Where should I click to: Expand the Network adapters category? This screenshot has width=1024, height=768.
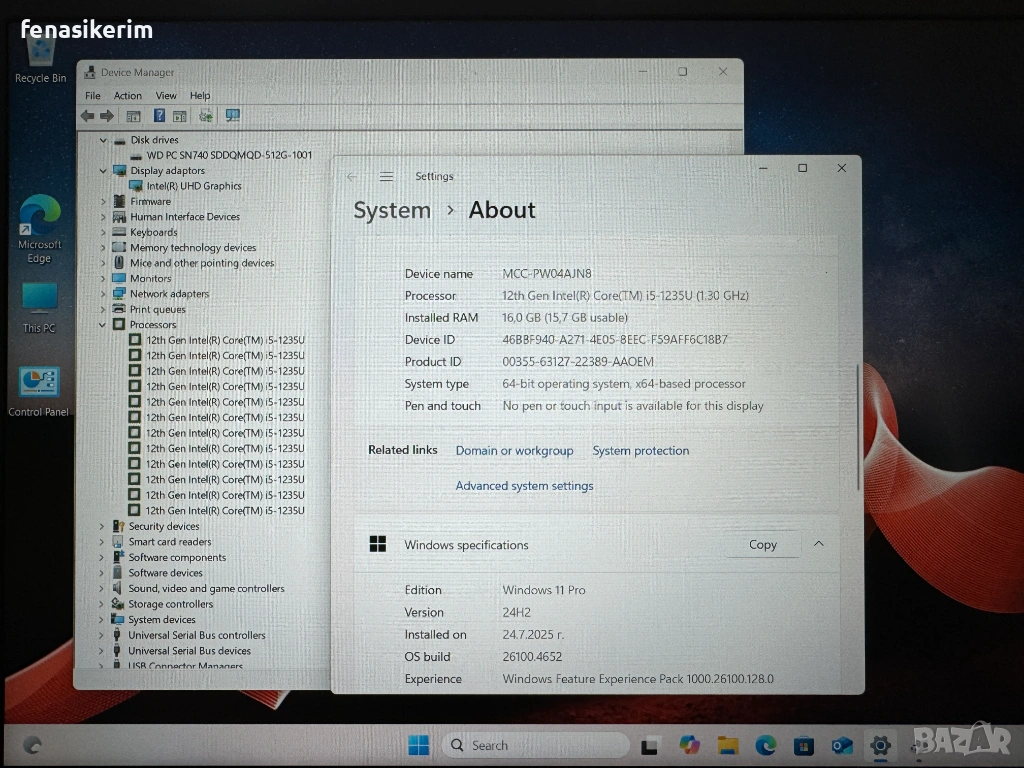point(103,294)
